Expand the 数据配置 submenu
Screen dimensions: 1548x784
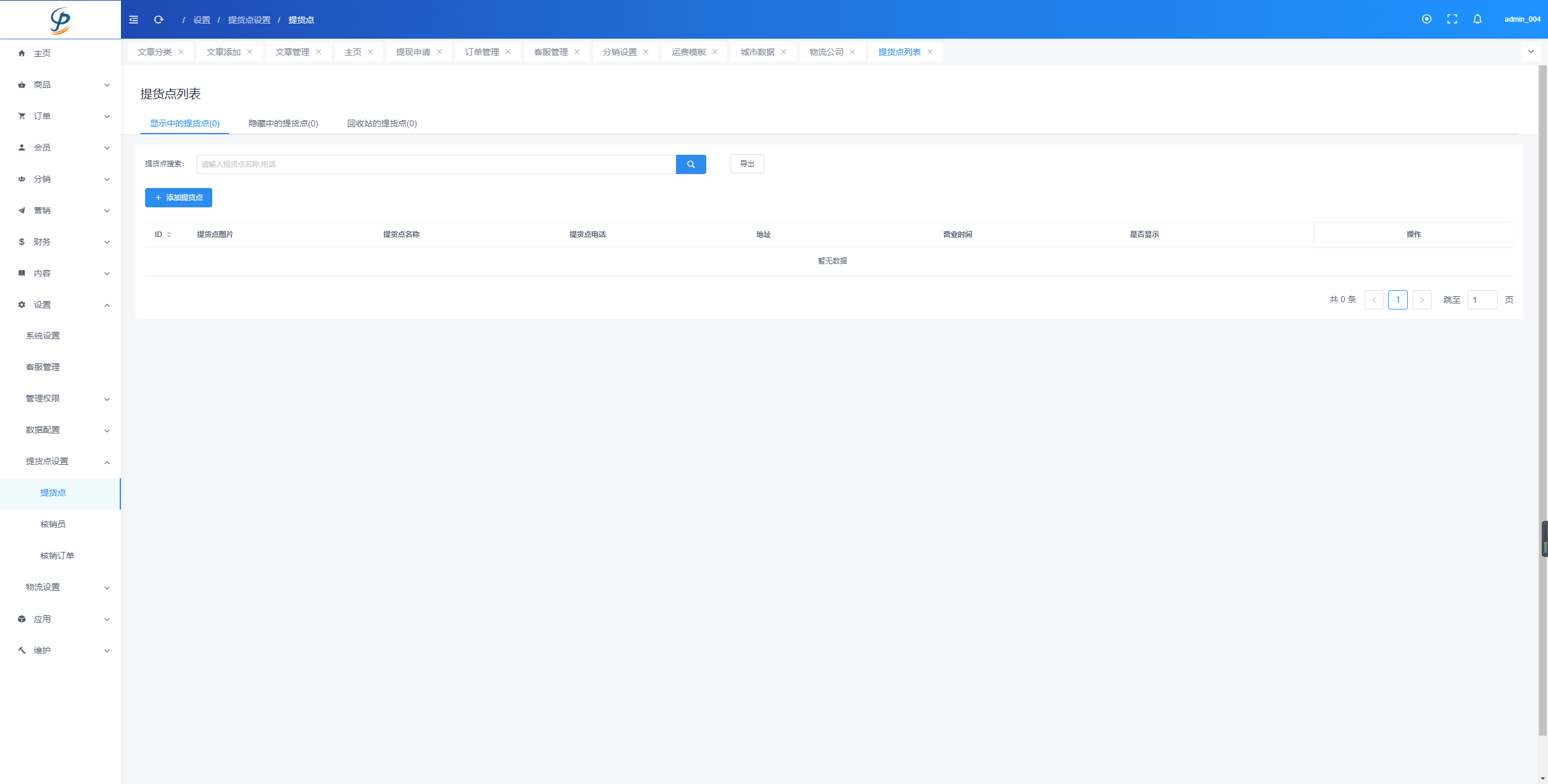(60, 430)
